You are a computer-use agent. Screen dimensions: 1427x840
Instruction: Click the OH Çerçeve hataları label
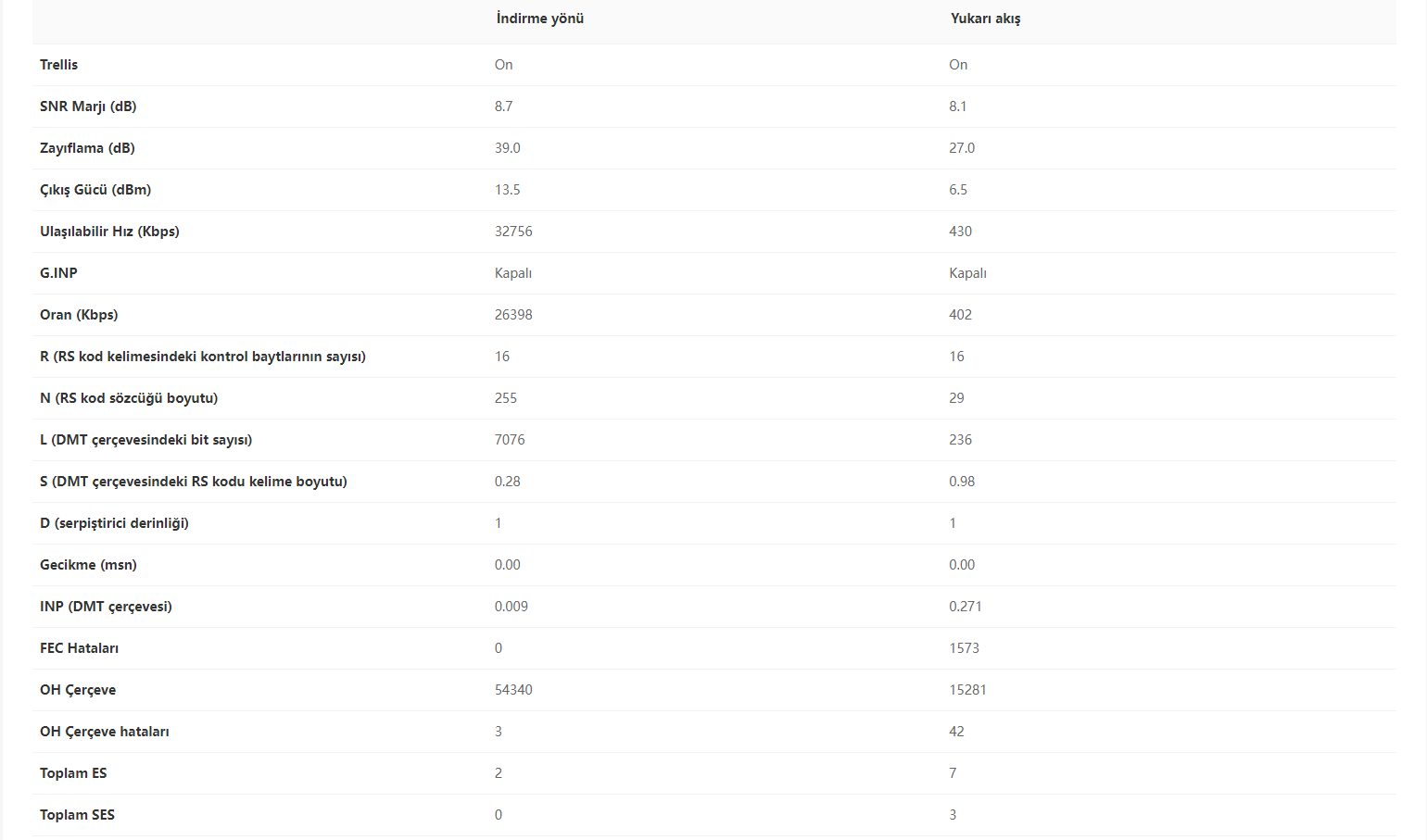[x=104, y=732]
